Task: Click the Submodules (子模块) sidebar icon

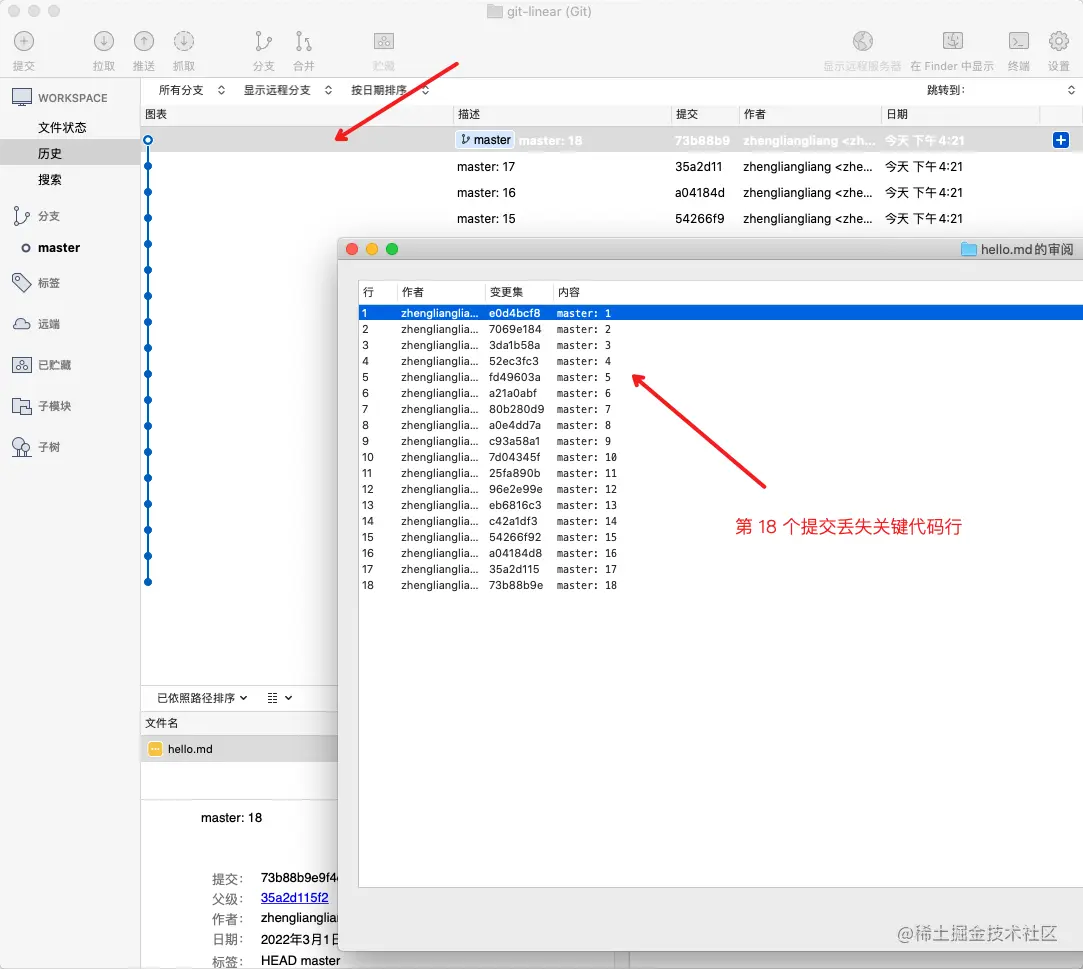Action: pos(22,406)
